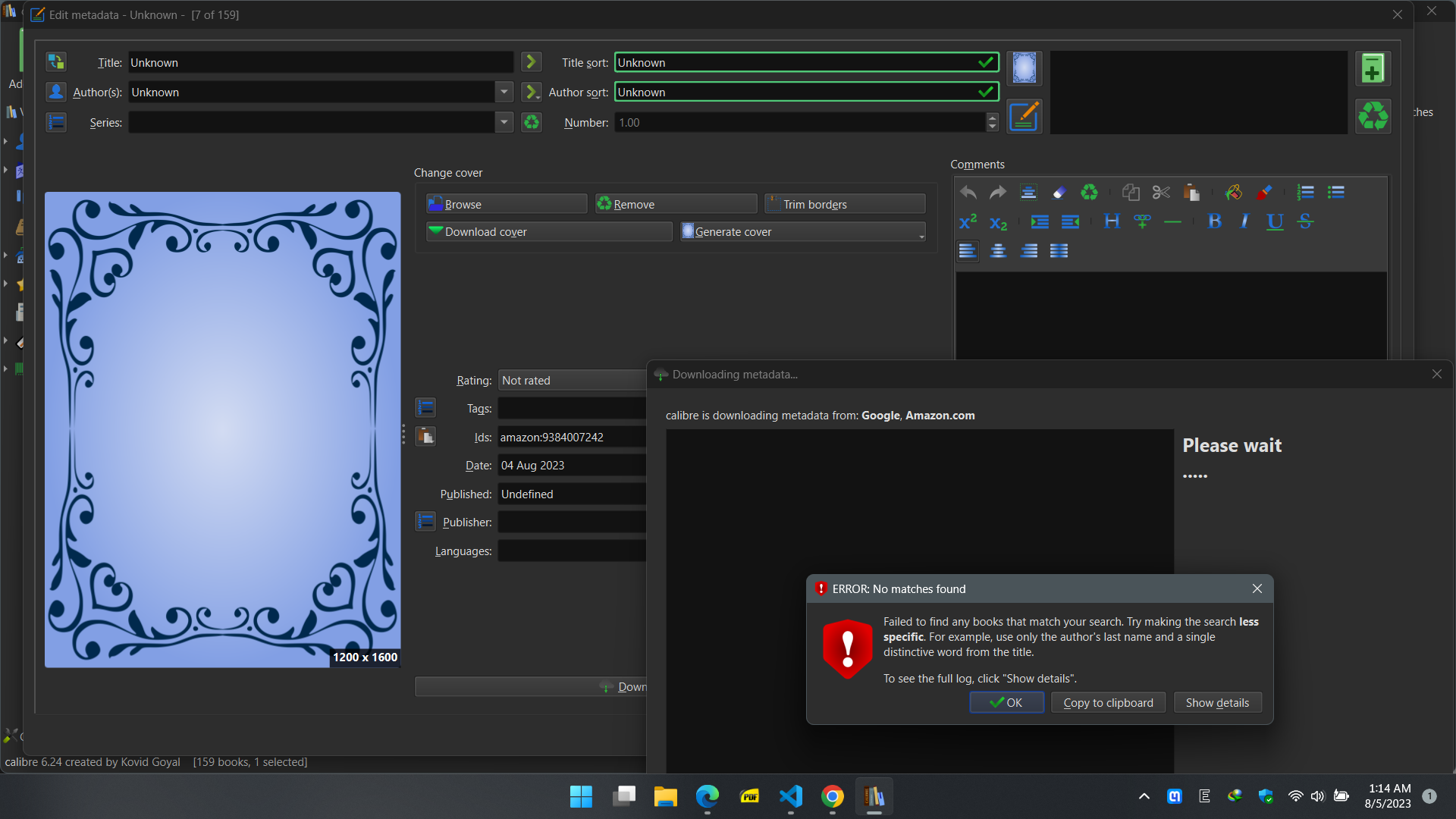The image size is (1456, 819).
Task: Expand the Author(s) dropdown
Action: point(504,92)
